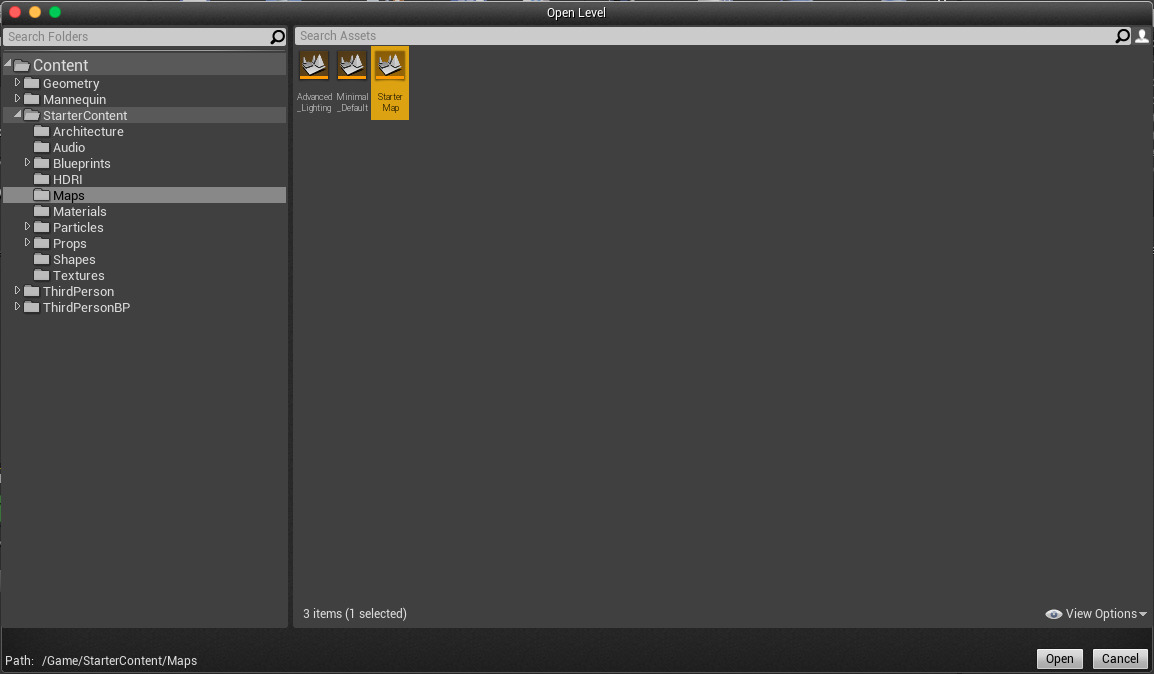Viewport: 1154px width, 674px height.
Task: Click the StarterMap level asset icon
Action: [389, 66]
